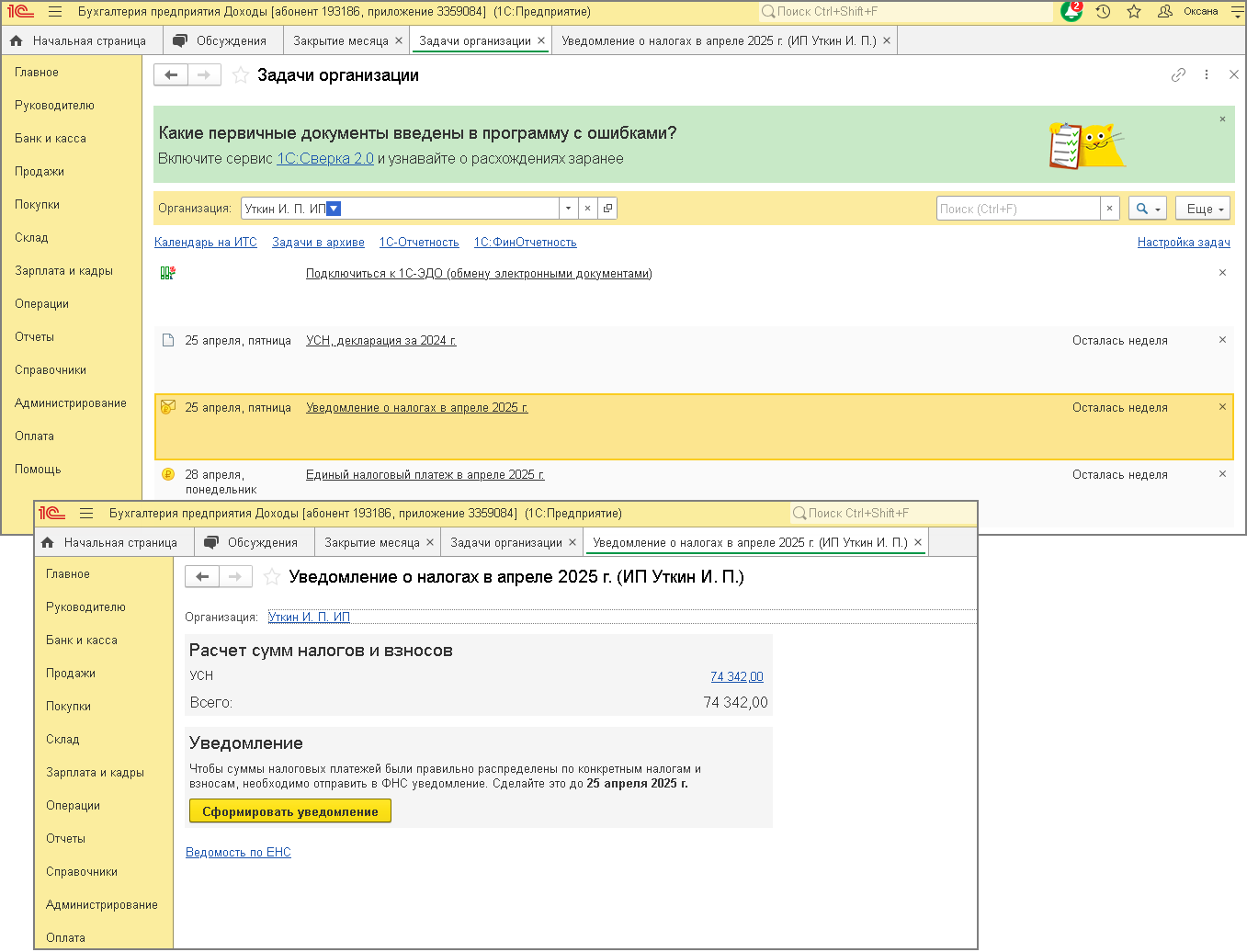Open Календарь на ИТС link

[x=206, y=243]
